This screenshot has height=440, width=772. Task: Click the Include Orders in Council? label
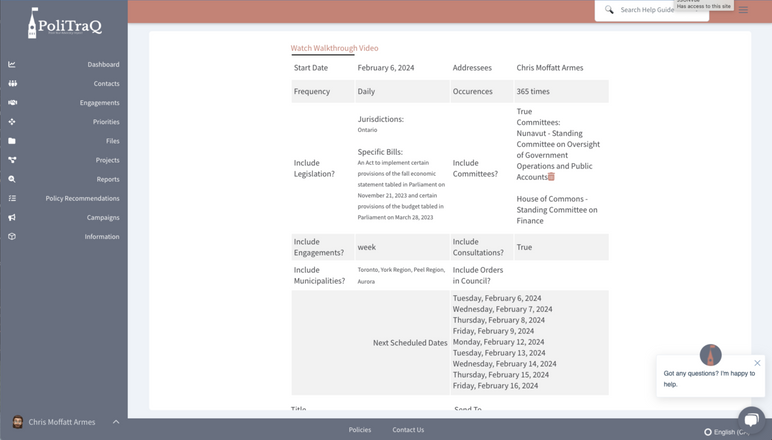coord(478,275)
